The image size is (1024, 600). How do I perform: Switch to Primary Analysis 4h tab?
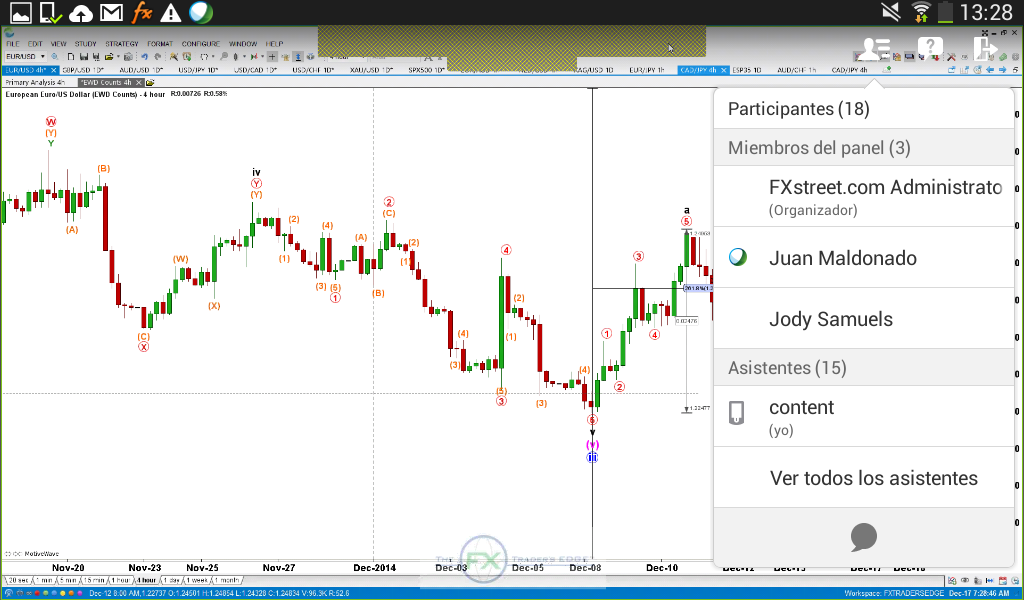click(x=35, y=82)
